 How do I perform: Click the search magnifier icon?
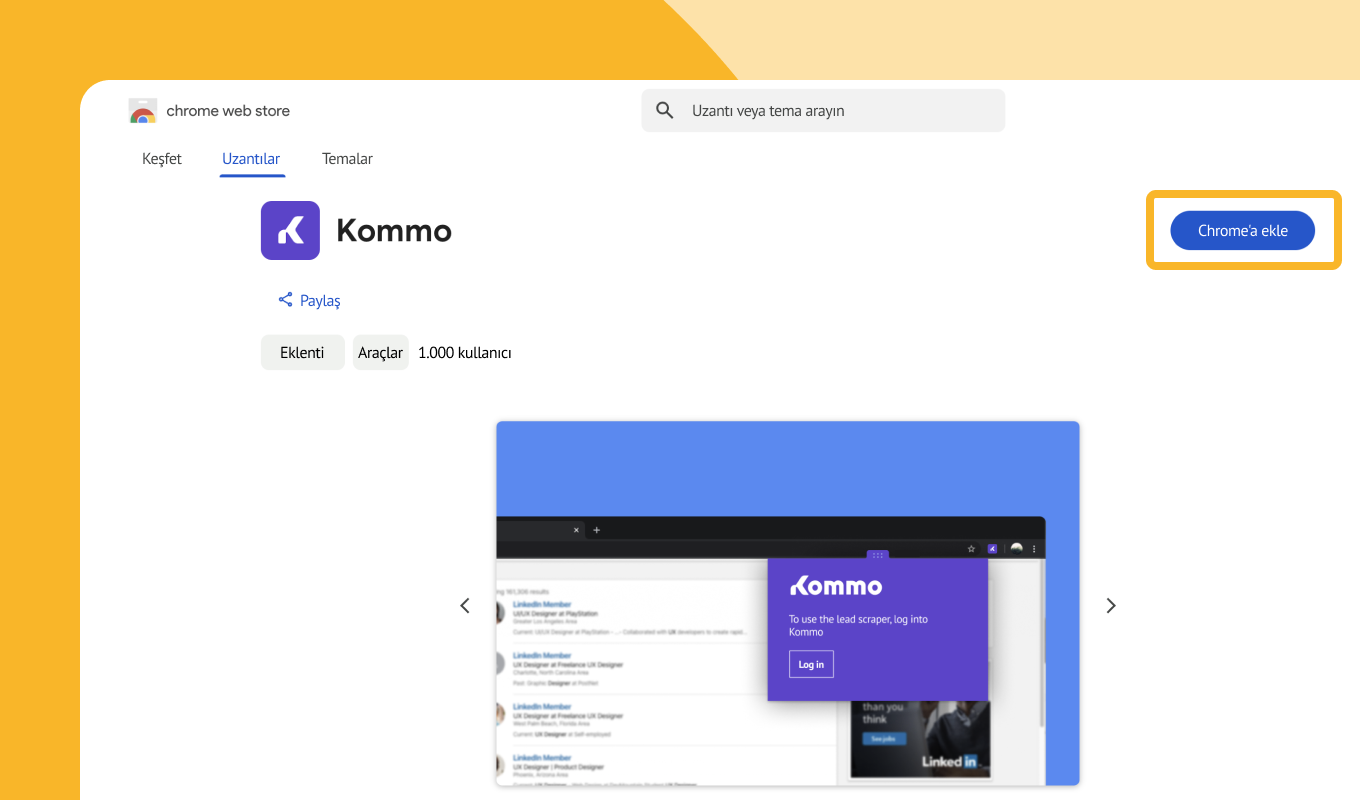pyautogui.click(x=665, y=110)
